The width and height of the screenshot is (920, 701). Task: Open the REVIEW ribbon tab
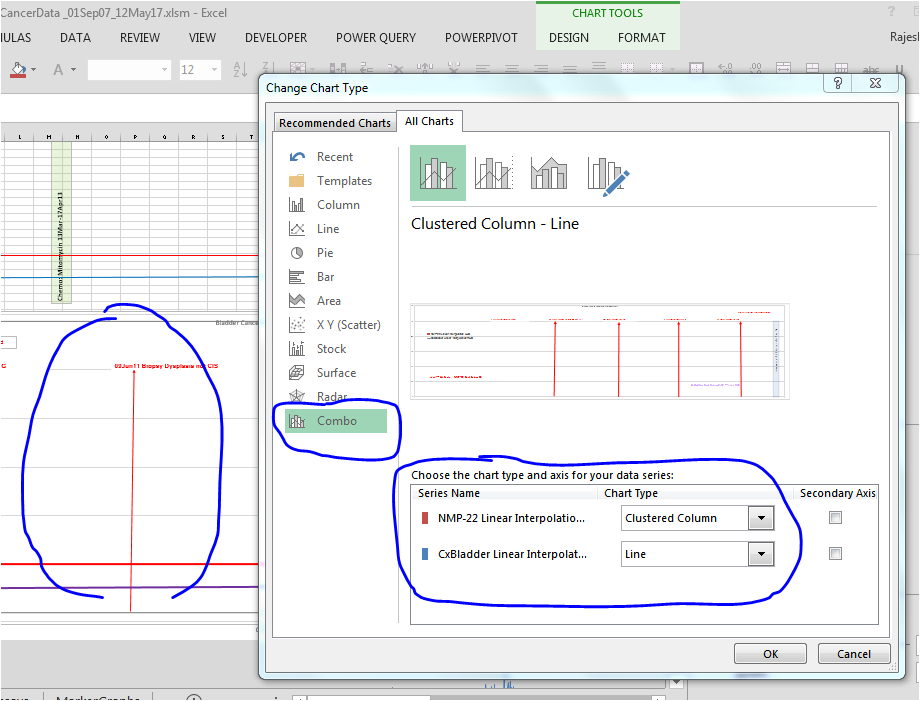[140, 38]
